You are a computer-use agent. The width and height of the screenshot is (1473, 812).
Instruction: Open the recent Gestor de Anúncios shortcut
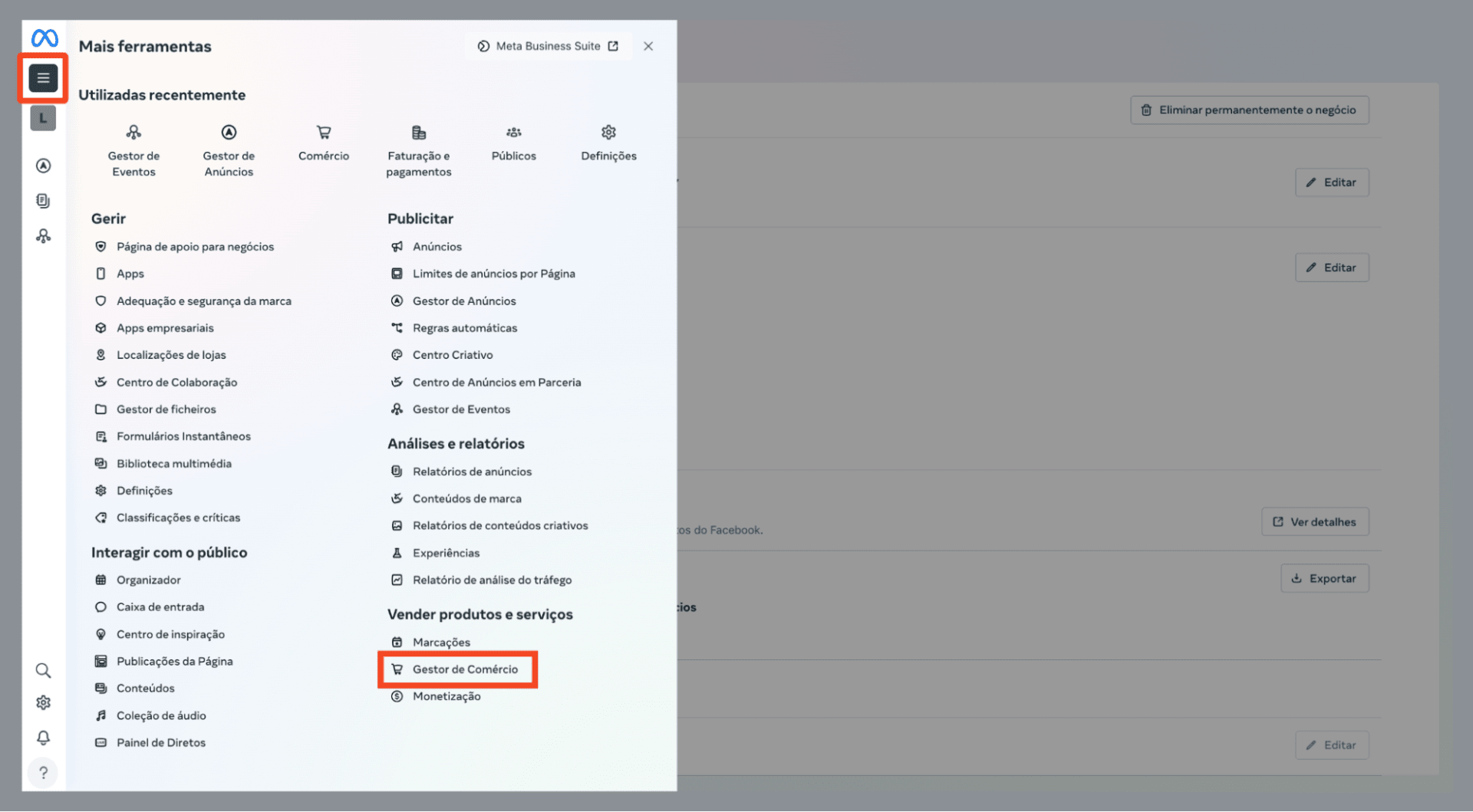tap(229, 150)
